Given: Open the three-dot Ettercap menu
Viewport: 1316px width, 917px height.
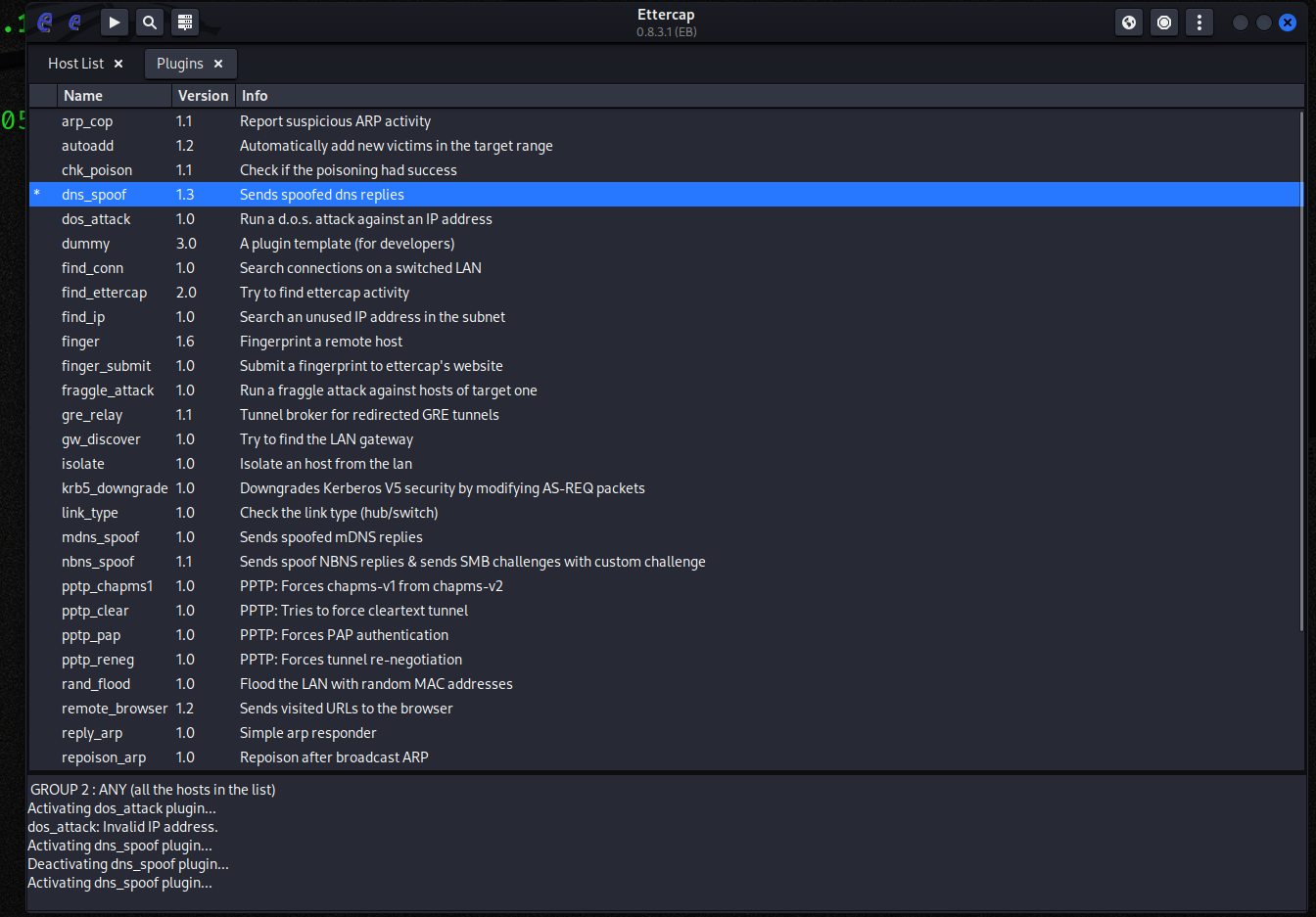Looking at the screenshot, I should pos(1199,22).
